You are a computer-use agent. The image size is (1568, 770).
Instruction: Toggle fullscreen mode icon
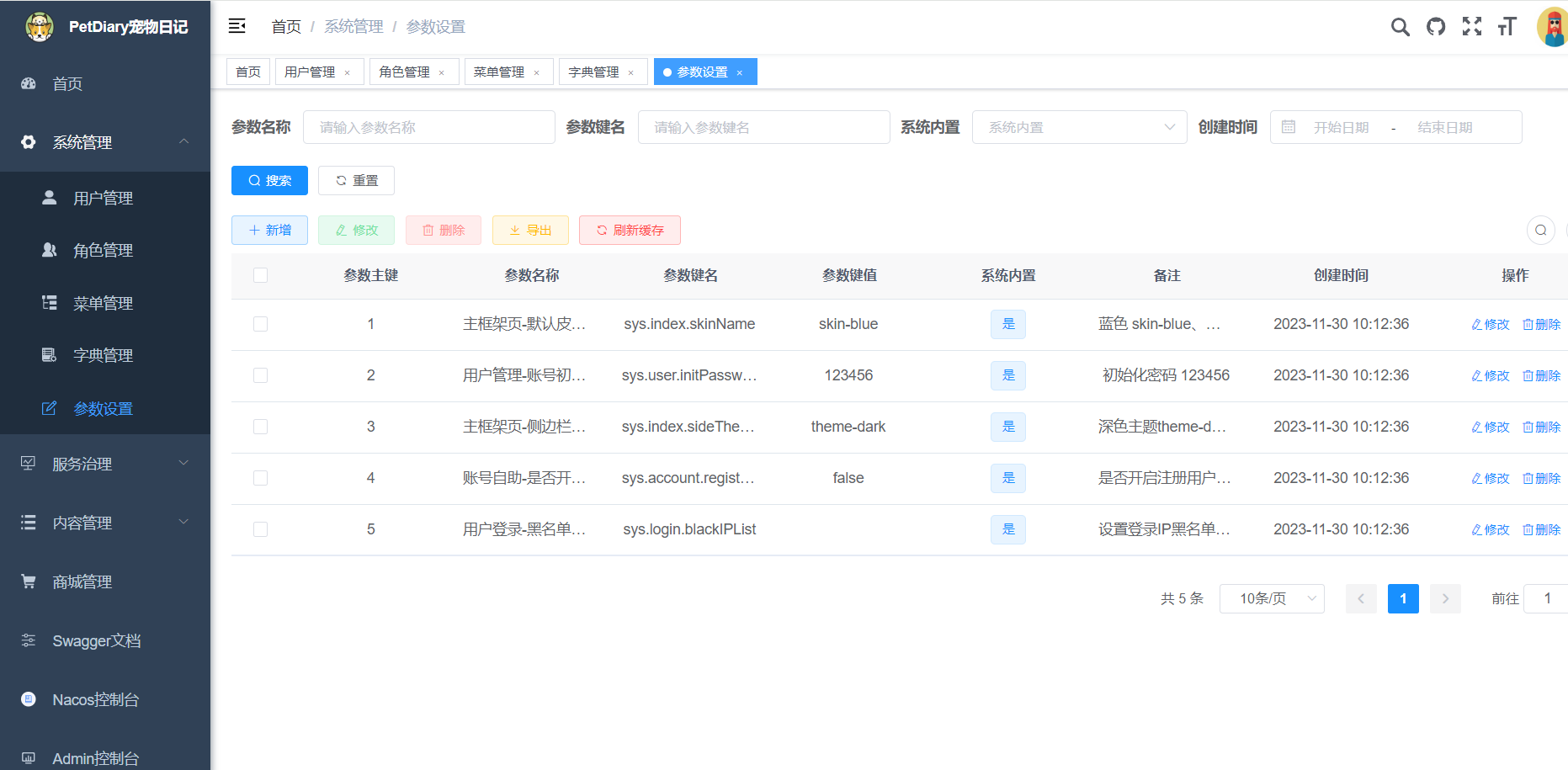[1472, 27]
